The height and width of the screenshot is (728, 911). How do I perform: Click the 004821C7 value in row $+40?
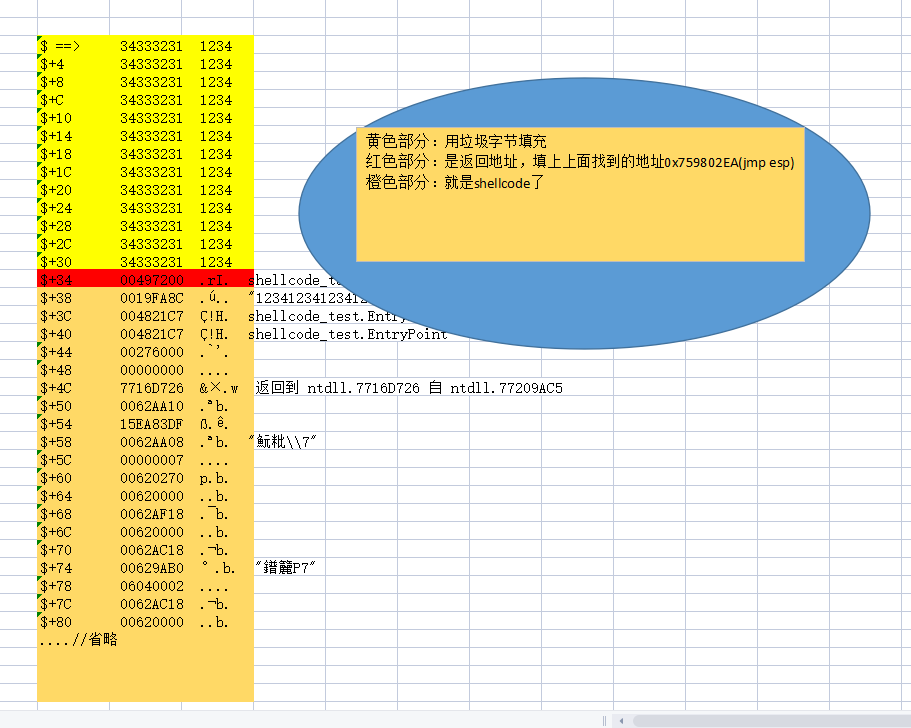click(152, 334)
